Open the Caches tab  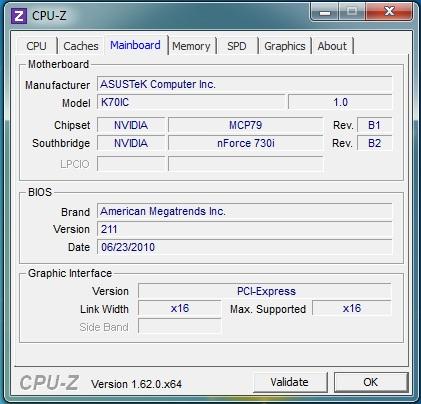[81, 46]
